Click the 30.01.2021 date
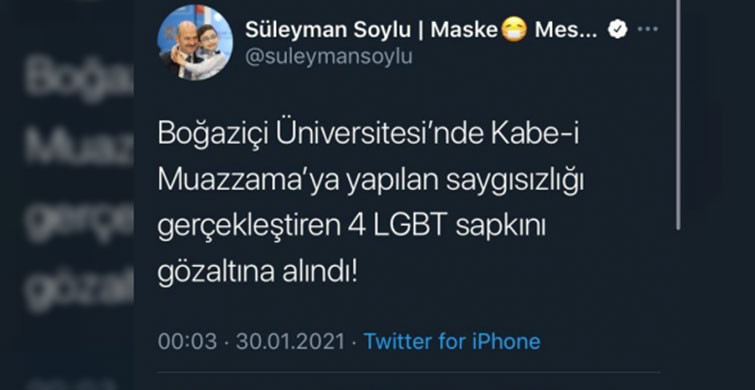Image resolution: width=755 pixels, height=390 pixels. pyautogui.click(x=290, y=341)
